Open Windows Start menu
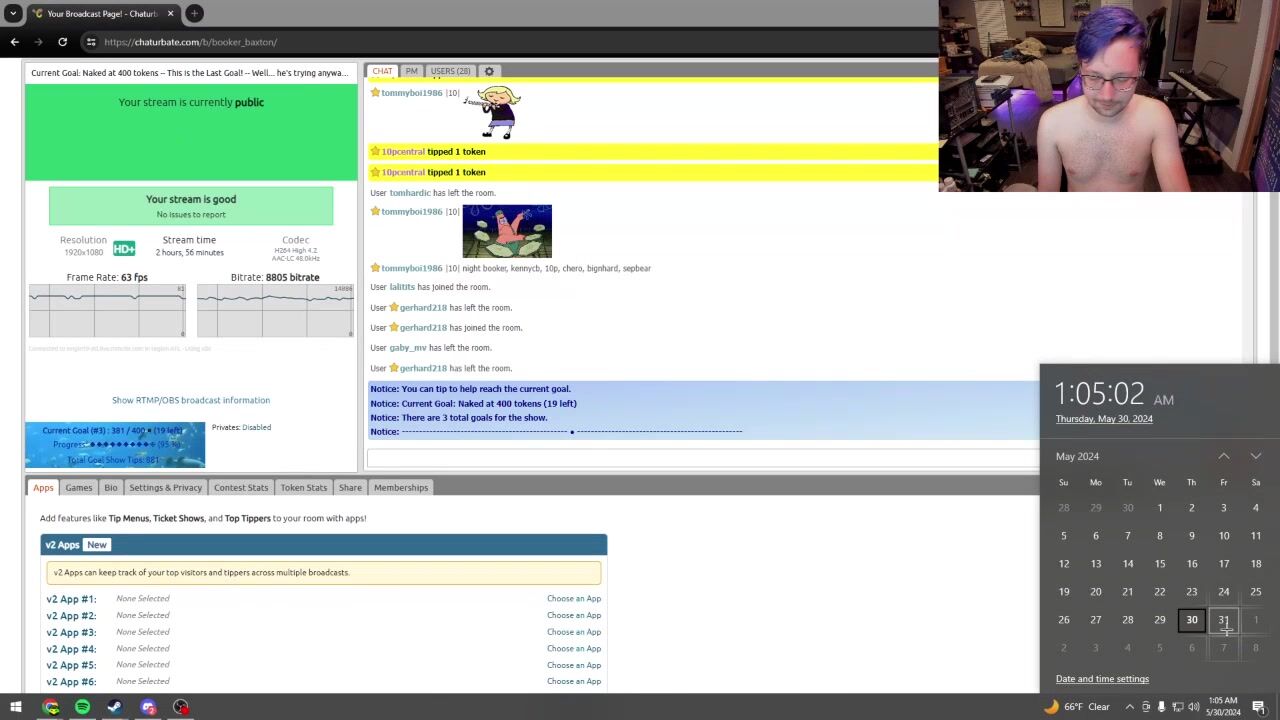Image resolution: width=1280 pixels, height=720 pixels. pyautogui.click(x=16, y=707)
